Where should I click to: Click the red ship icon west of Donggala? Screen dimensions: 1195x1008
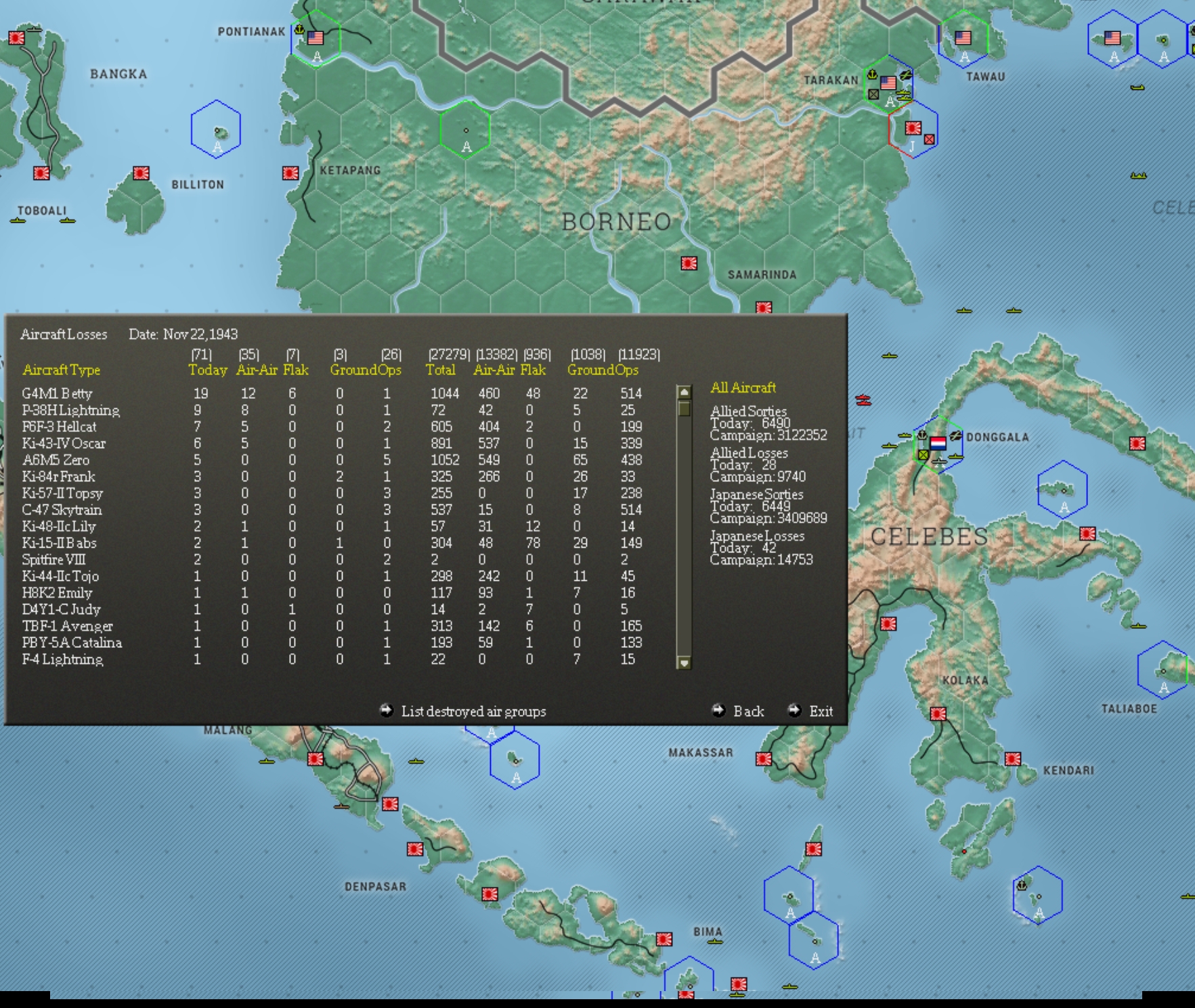(x=863, y=400)
